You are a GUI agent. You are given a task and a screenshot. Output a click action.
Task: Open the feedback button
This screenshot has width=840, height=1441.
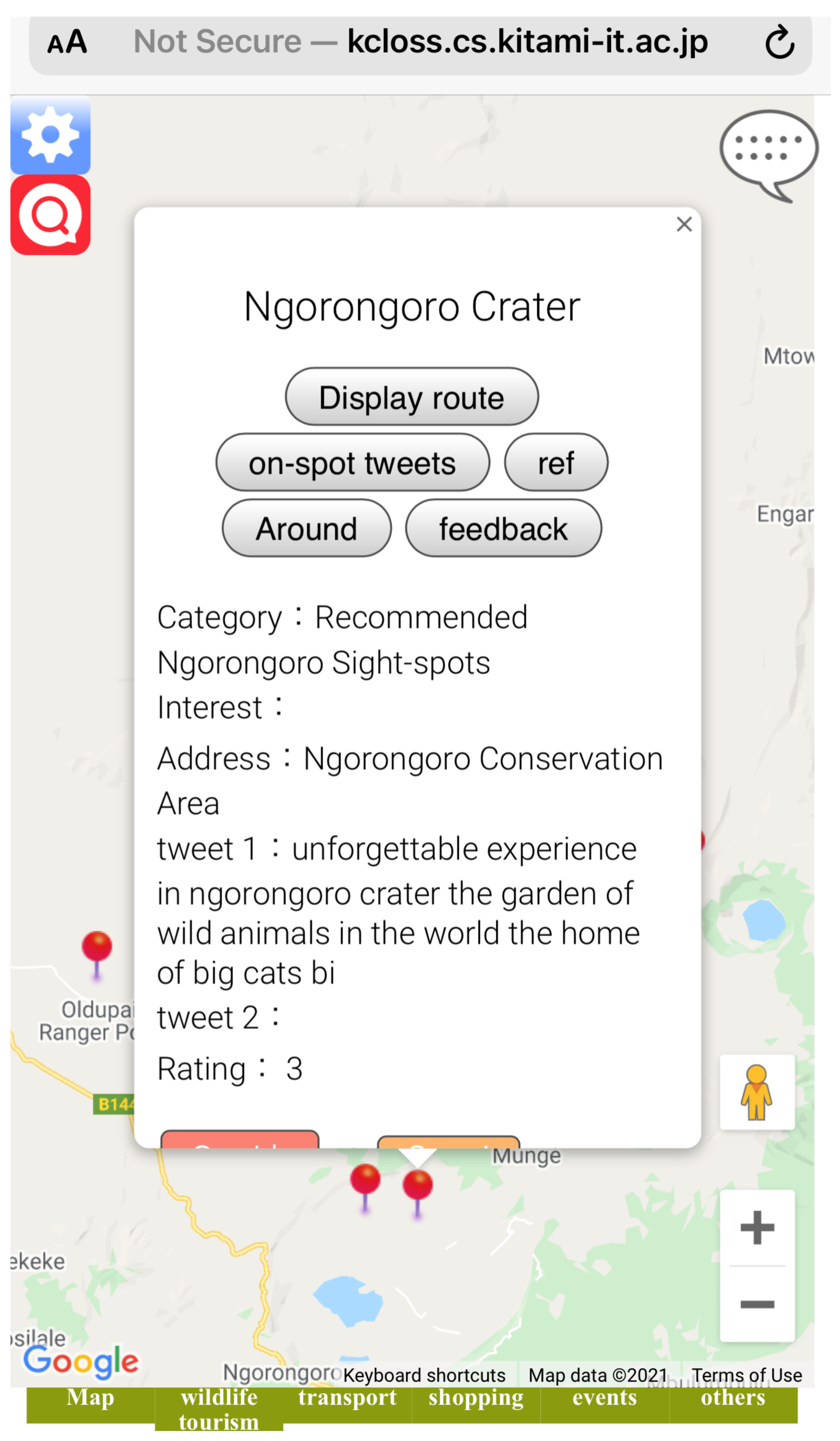[x=503, y=528]
